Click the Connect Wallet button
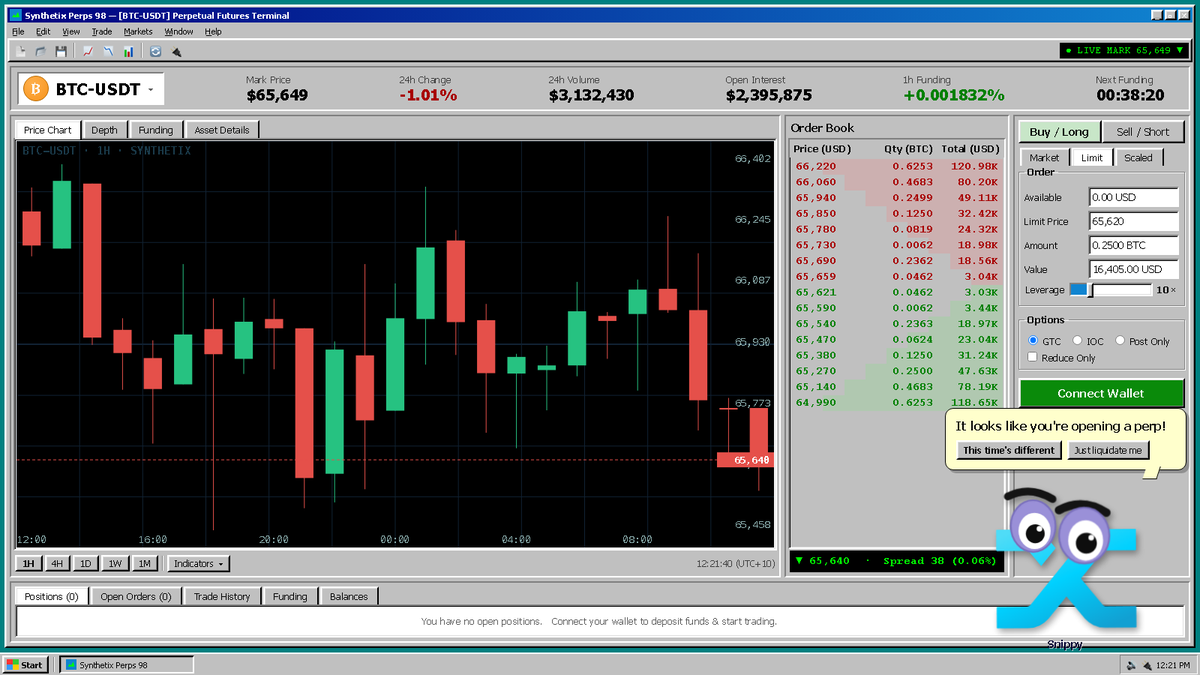The width and height of the screenshot is (1200, 675). coord(1102,393)
